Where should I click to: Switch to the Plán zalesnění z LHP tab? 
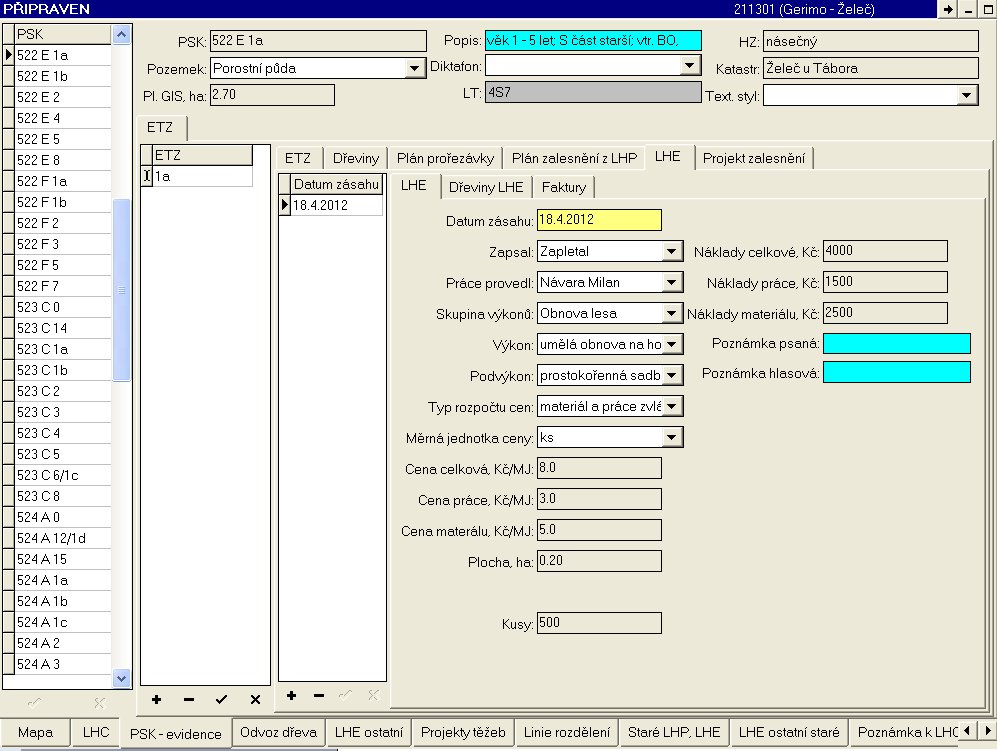574,158
